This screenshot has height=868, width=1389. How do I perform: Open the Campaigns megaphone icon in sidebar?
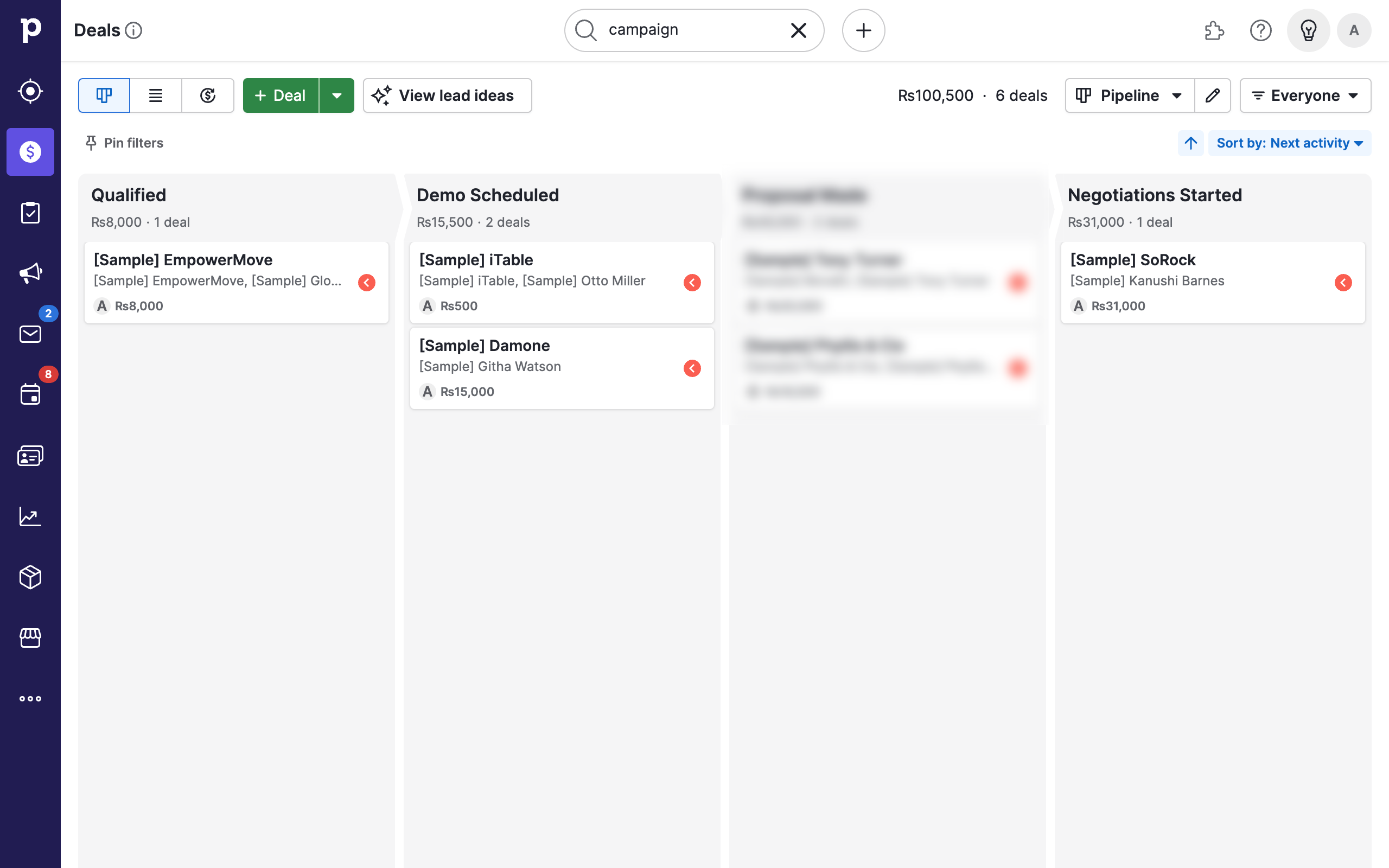(30, 272)
